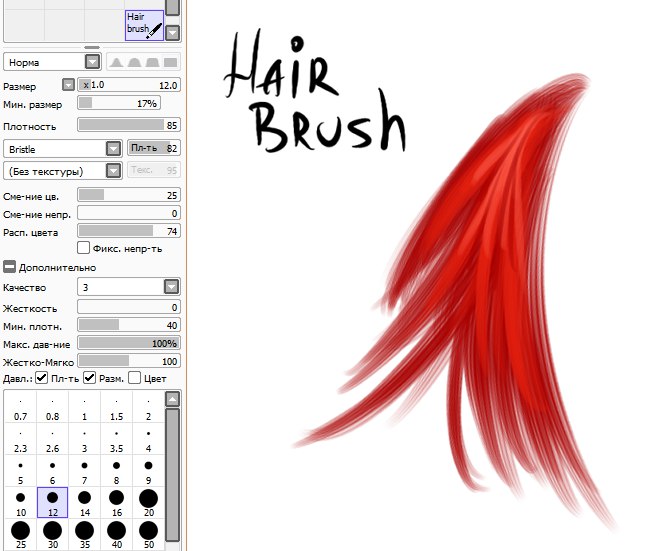Adjust the Расп. цвета slider at 74
This screenshot has width=650, height=551.
pyautogui.click(x=129, y=231)
